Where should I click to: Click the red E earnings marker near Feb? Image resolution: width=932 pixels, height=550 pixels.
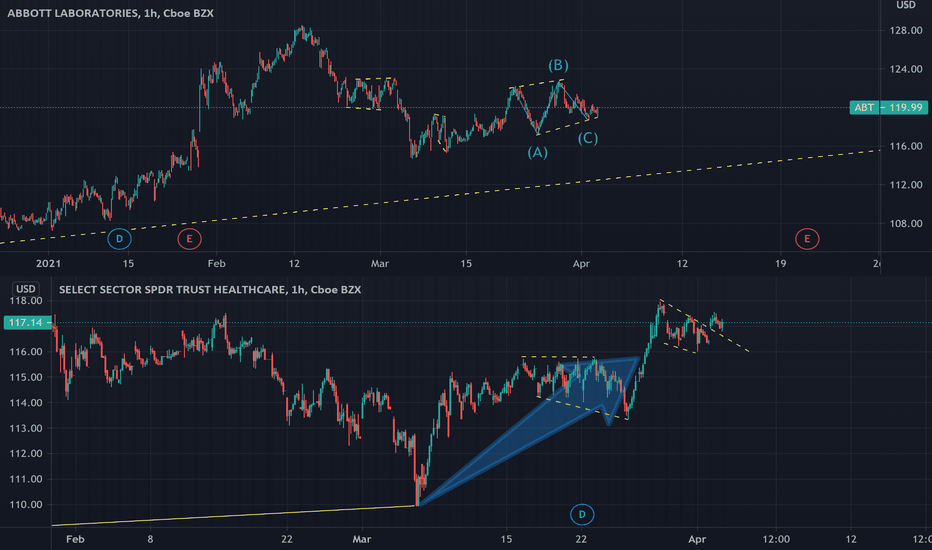click(x=190, y=239)
